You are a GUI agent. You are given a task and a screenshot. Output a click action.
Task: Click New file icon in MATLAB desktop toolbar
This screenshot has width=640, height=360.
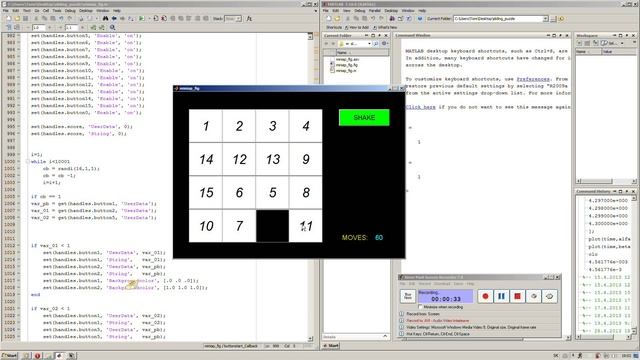coord(329,18)
